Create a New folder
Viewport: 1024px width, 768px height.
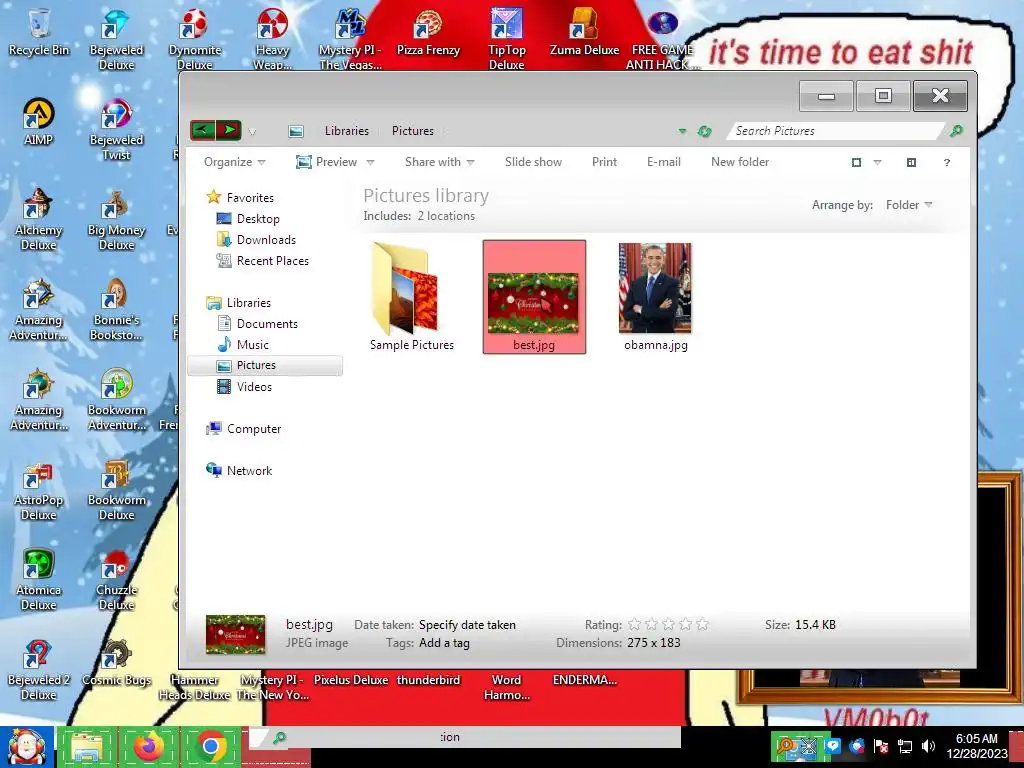click(740, 162)
